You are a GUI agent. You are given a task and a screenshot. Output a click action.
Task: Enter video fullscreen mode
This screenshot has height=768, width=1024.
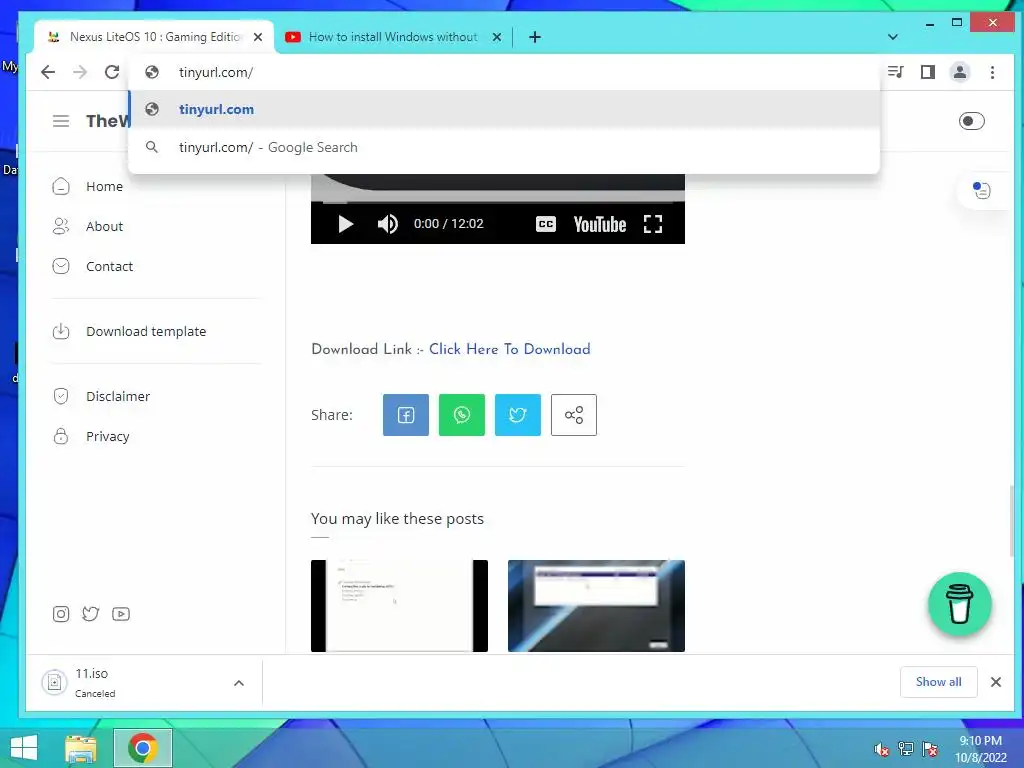click(x=653, y=224)
